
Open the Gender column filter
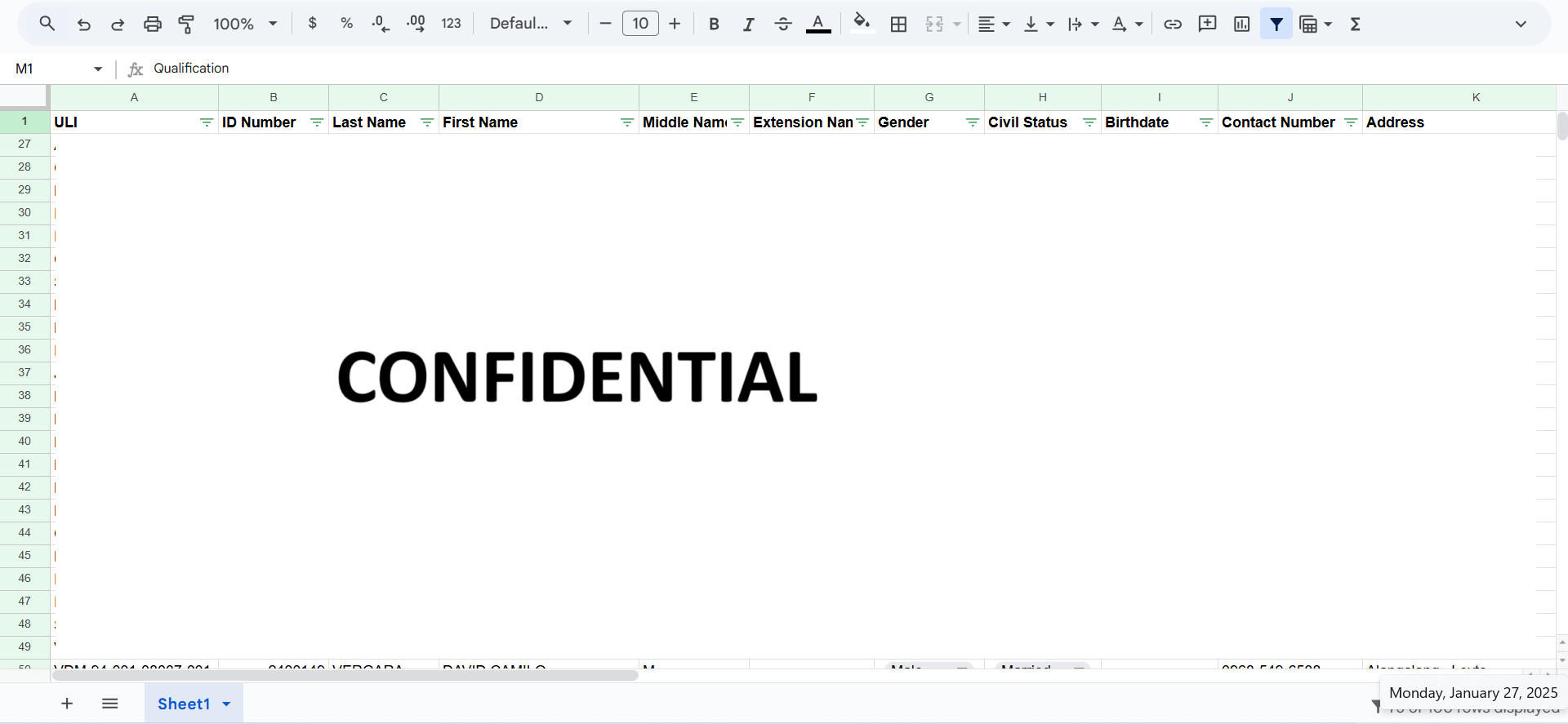click(972, 122)
